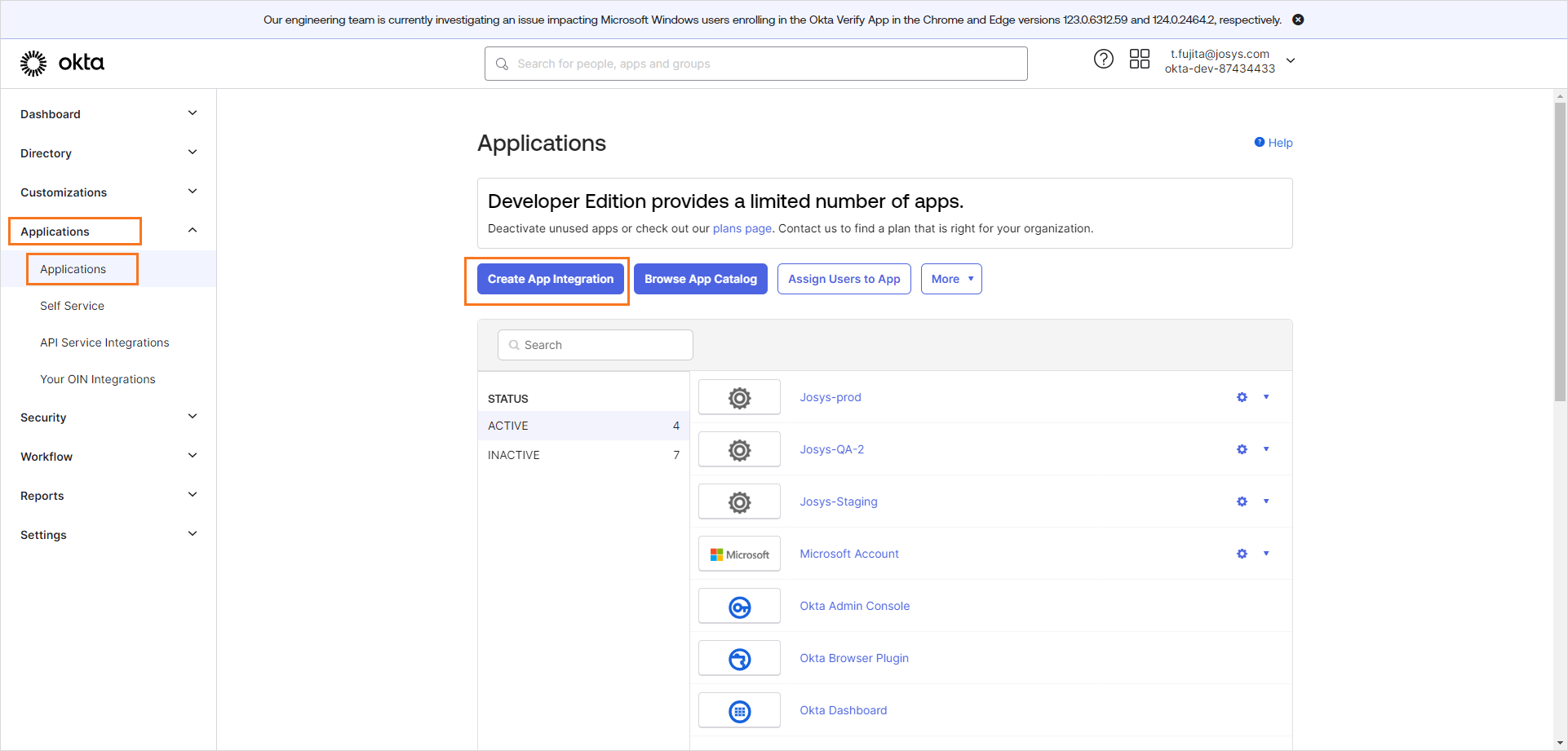
Task: Click the Josys-QA-2 app icon
Action: tap(739, 450)
